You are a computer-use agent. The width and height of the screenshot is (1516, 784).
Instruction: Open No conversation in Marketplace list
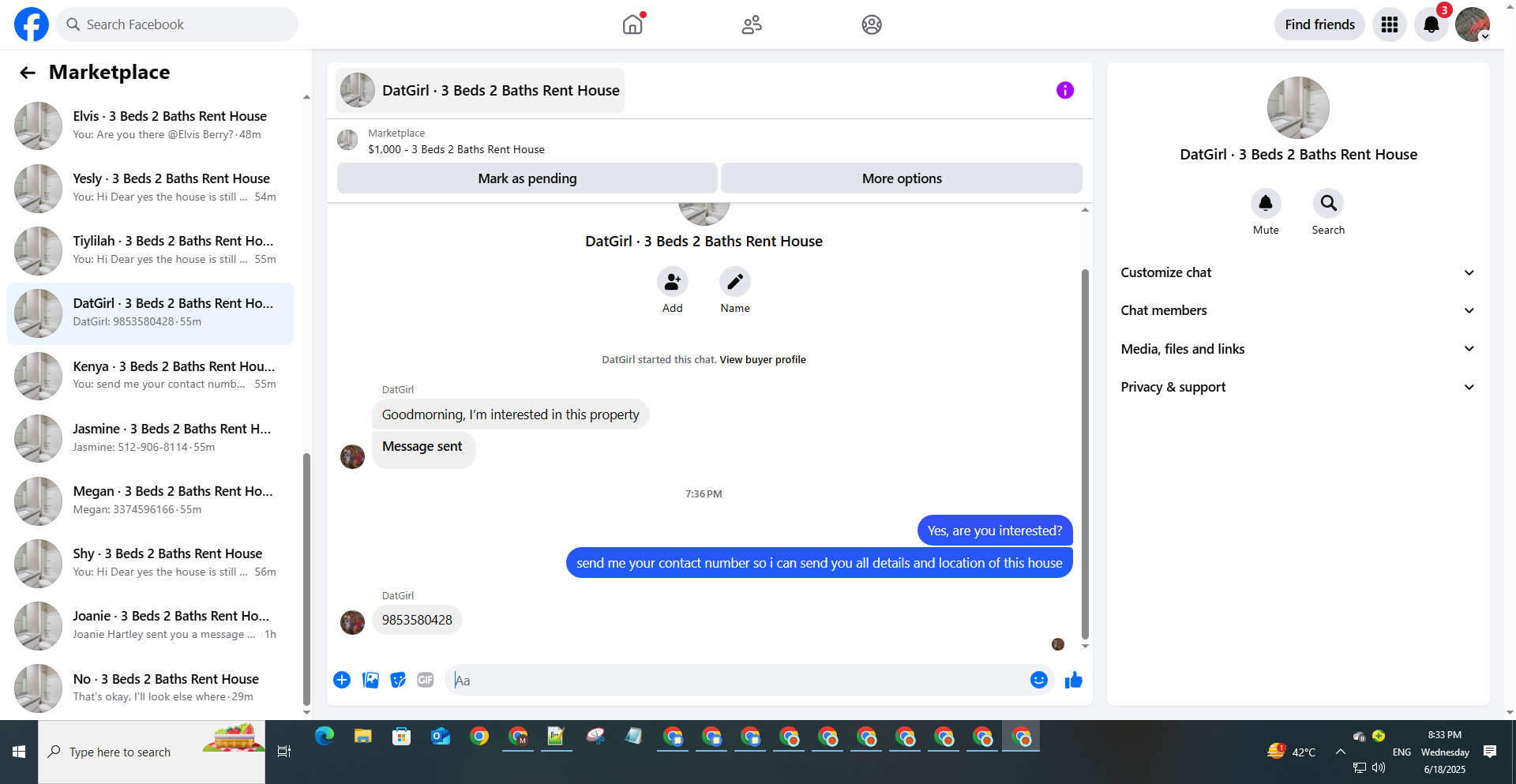(x=150, y=688)
